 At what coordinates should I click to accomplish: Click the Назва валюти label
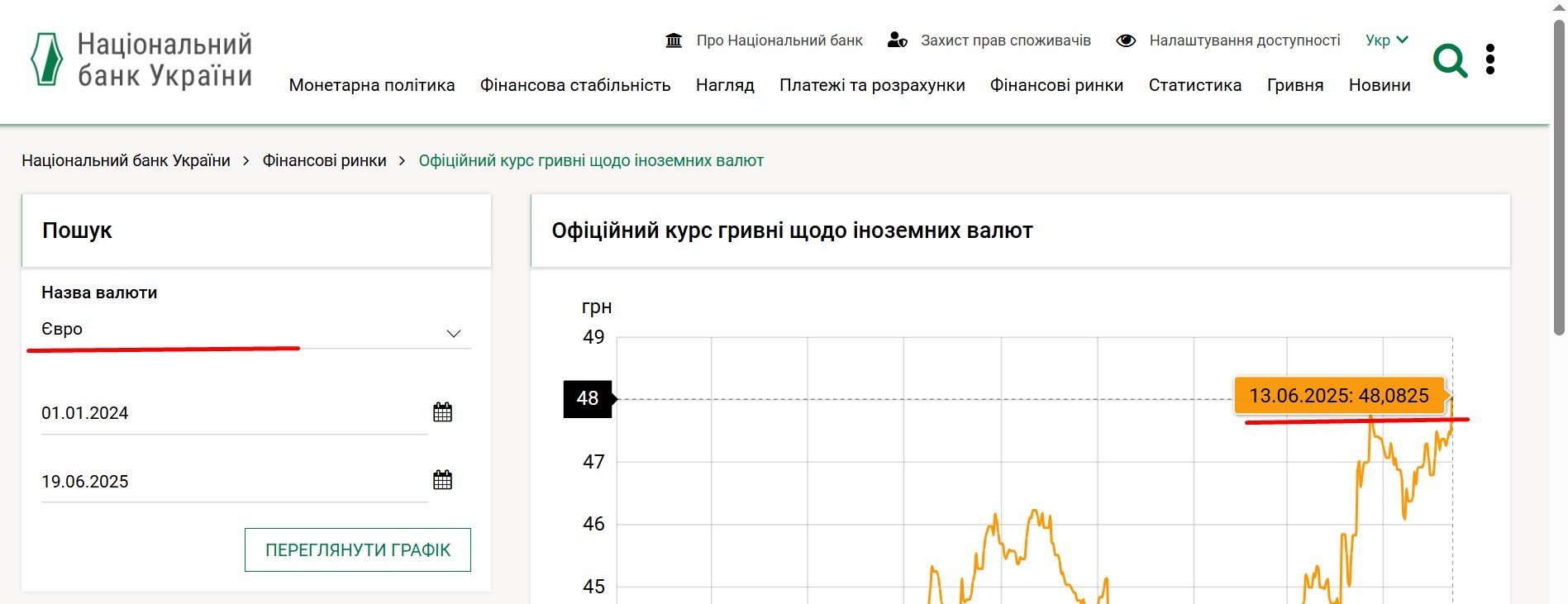pyautogui.click(x=99, y=292)
